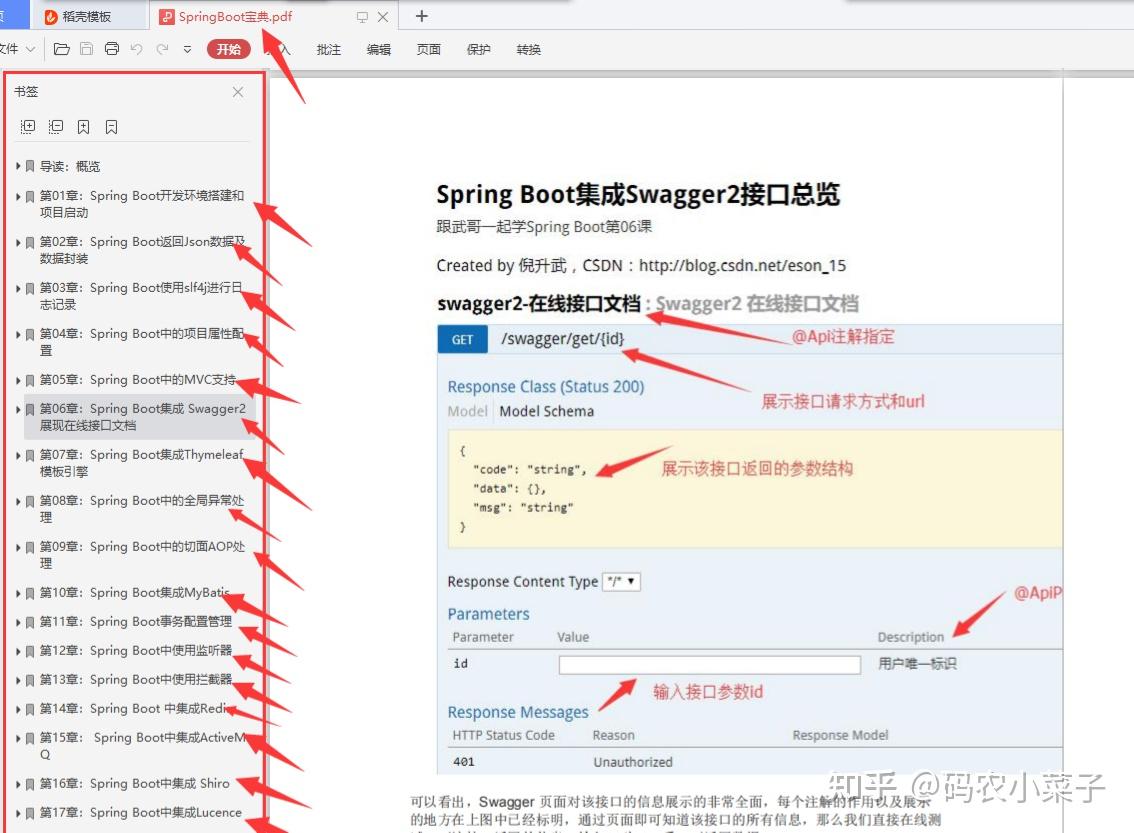Open a new tab with the plus icon
This screenshot has width=1134, height=833.
[421, 16]
